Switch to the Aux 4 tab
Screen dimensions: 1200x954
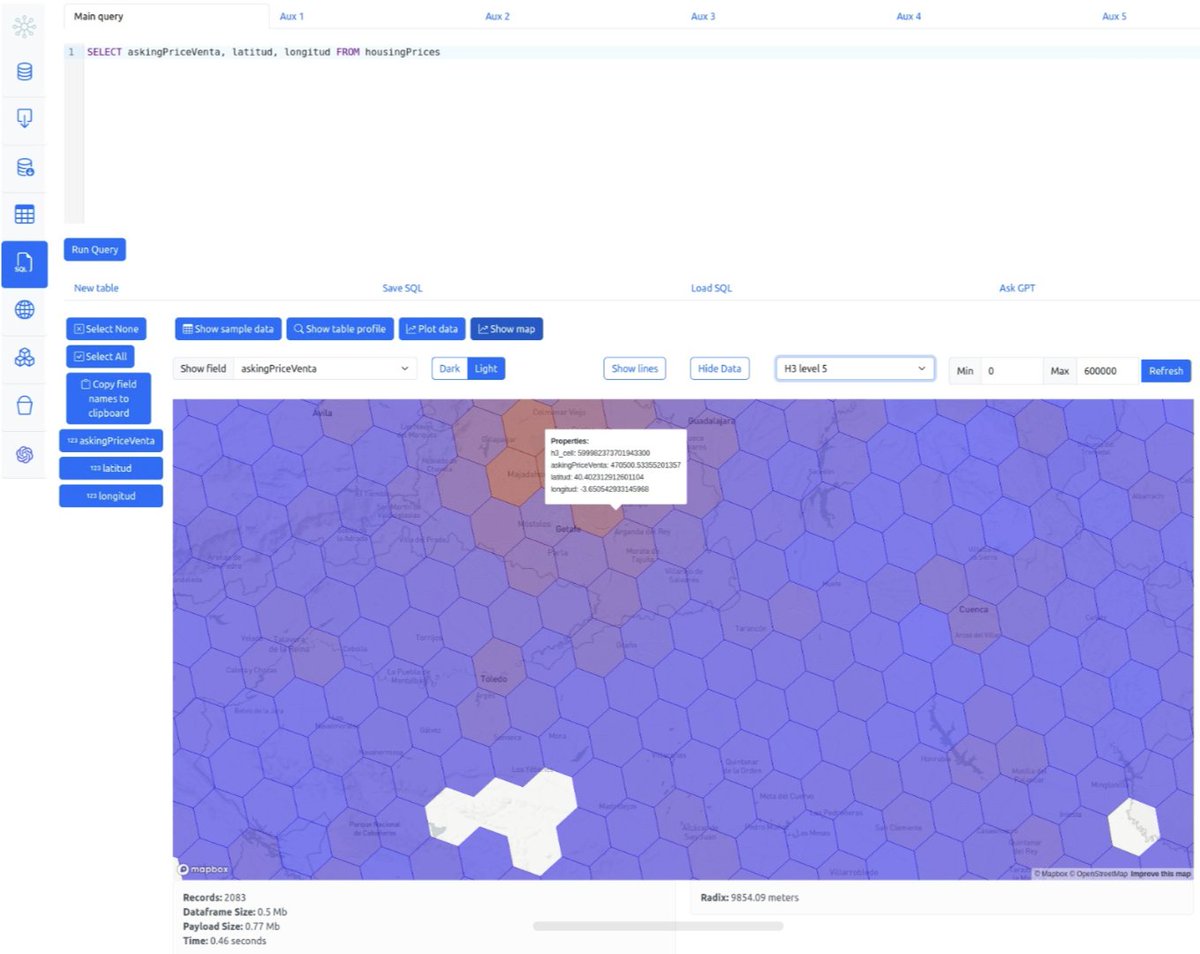(x=908, y=16)
